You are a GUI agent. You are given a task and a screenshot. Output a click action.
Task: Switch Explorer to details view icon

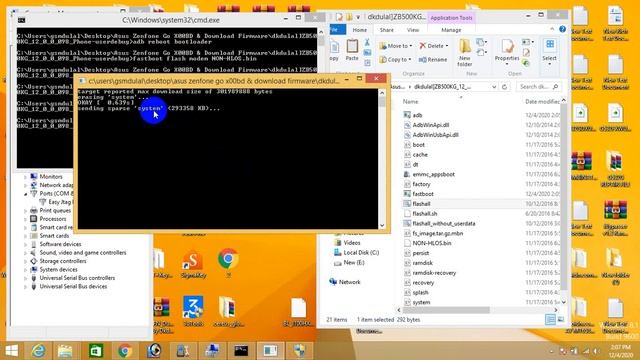pos(550,320)
